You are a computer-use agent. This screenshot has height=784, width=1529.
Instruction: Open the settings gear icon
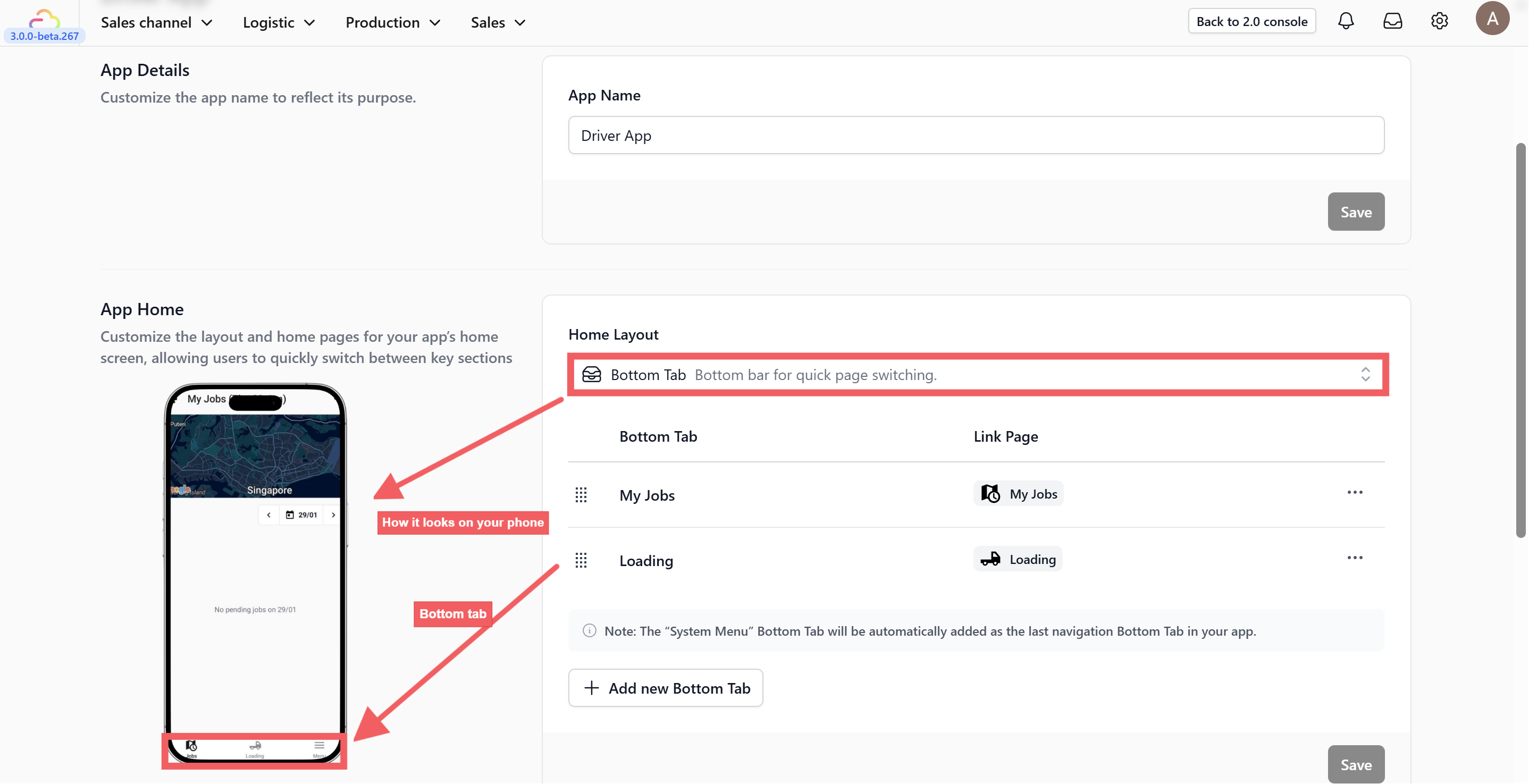pyautogui.click(x=1439, y=21)
